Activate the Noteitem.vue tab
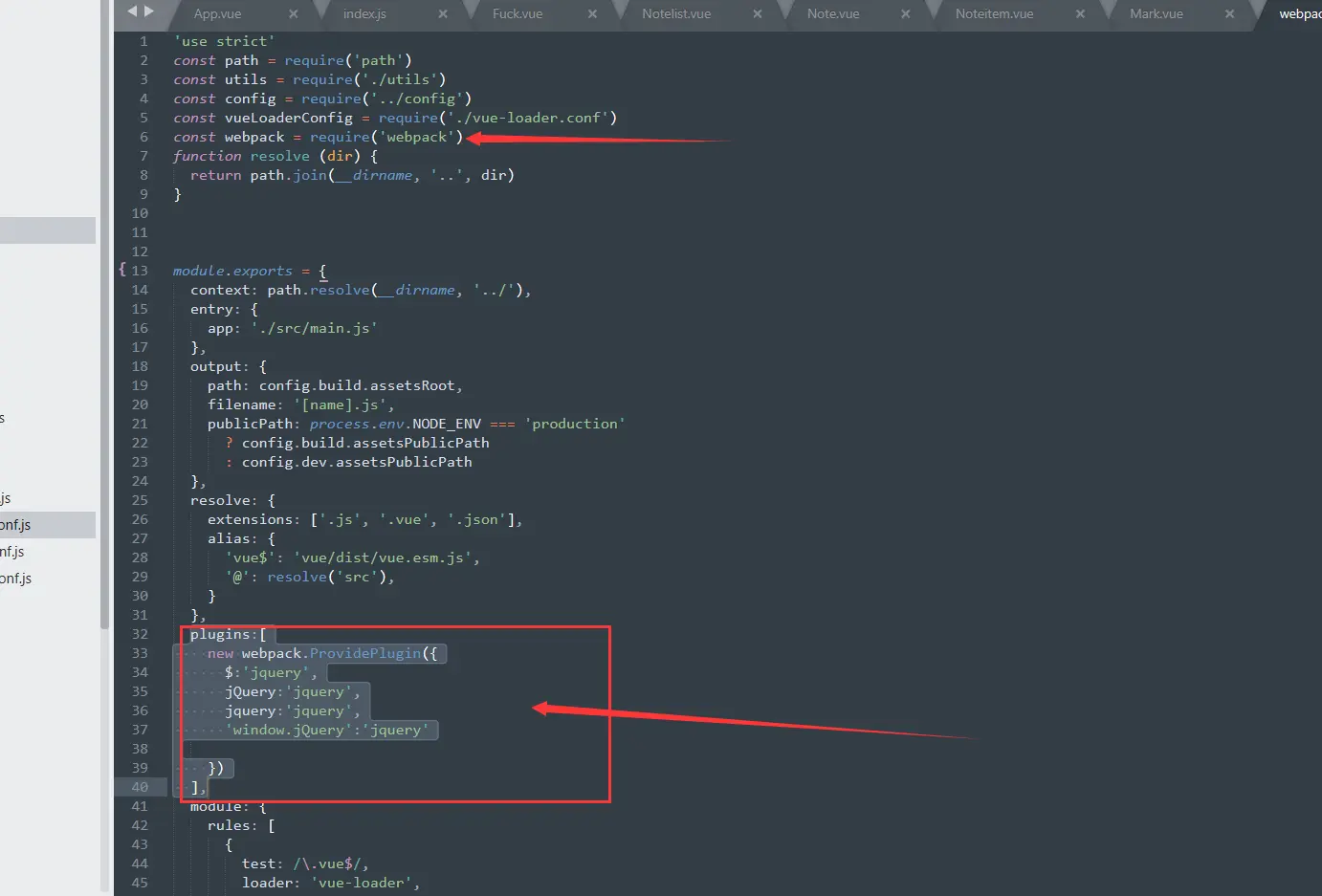1322x896 pixels. pyautogui.click(x=994, y=13)
